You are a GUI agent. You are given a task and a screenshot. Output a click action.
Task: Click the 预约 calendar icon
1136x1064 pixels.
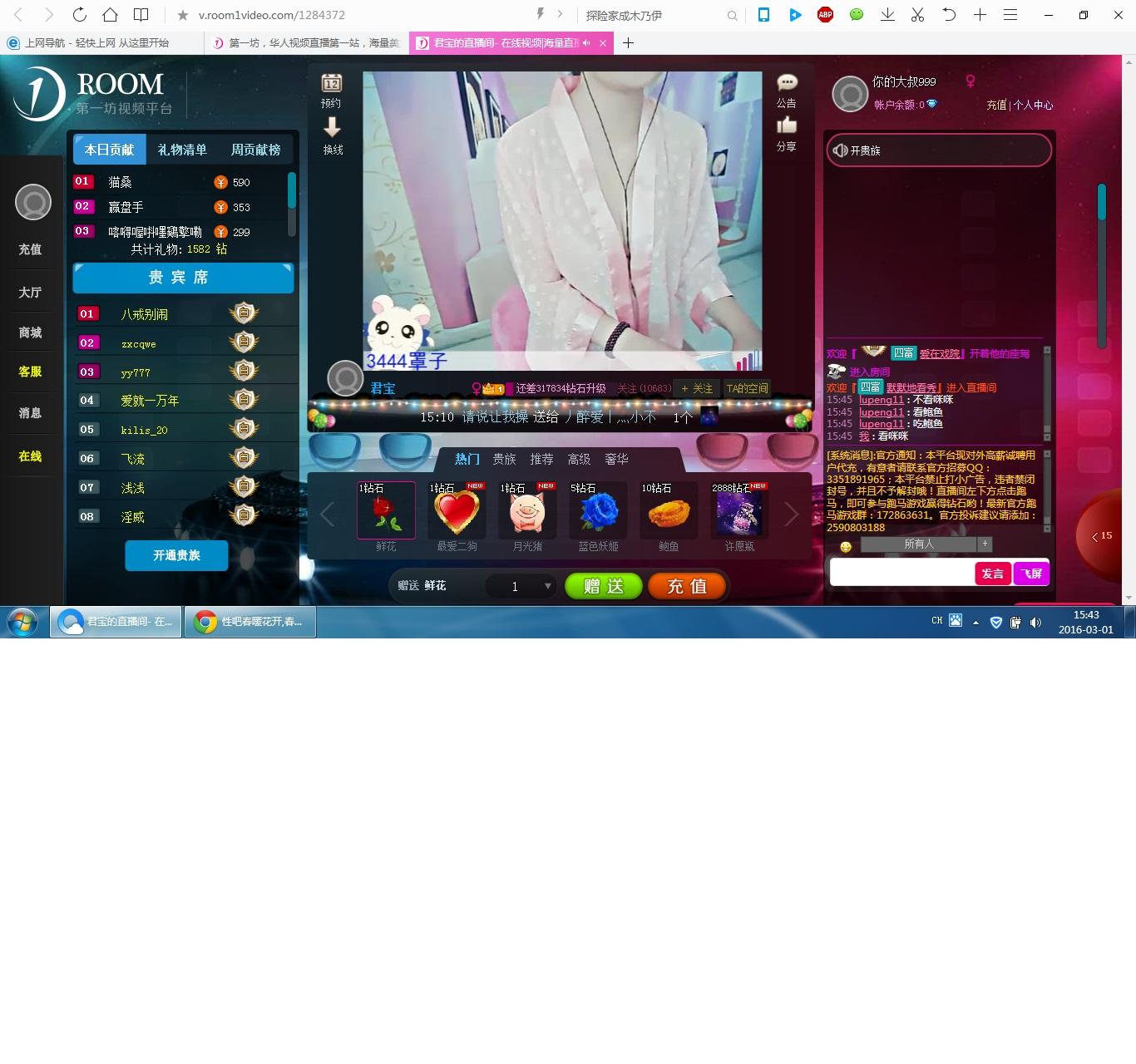(332, 84)
